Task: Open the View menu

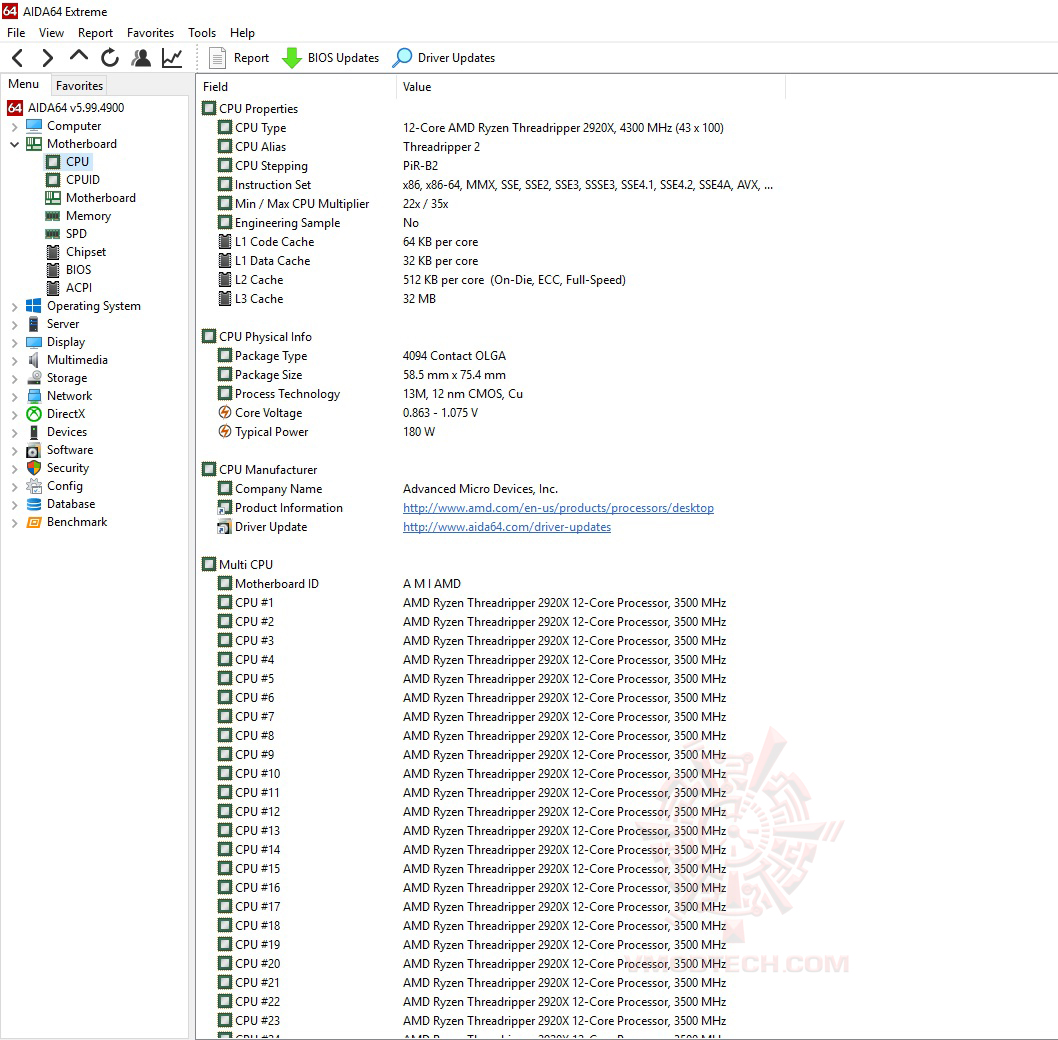Action: 51,32
